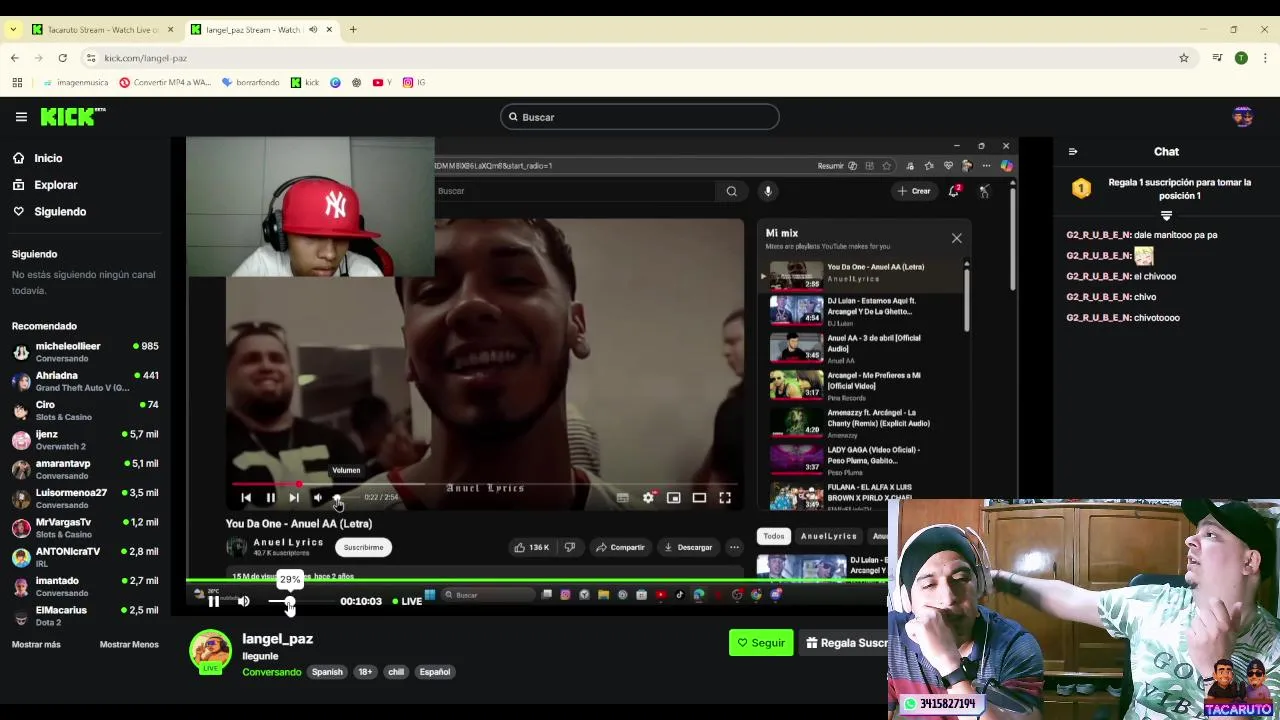The height and width of the screenshot is (720, 1280).
Task: Open recommended channel Luisormena27
Action: pos(85,498)
